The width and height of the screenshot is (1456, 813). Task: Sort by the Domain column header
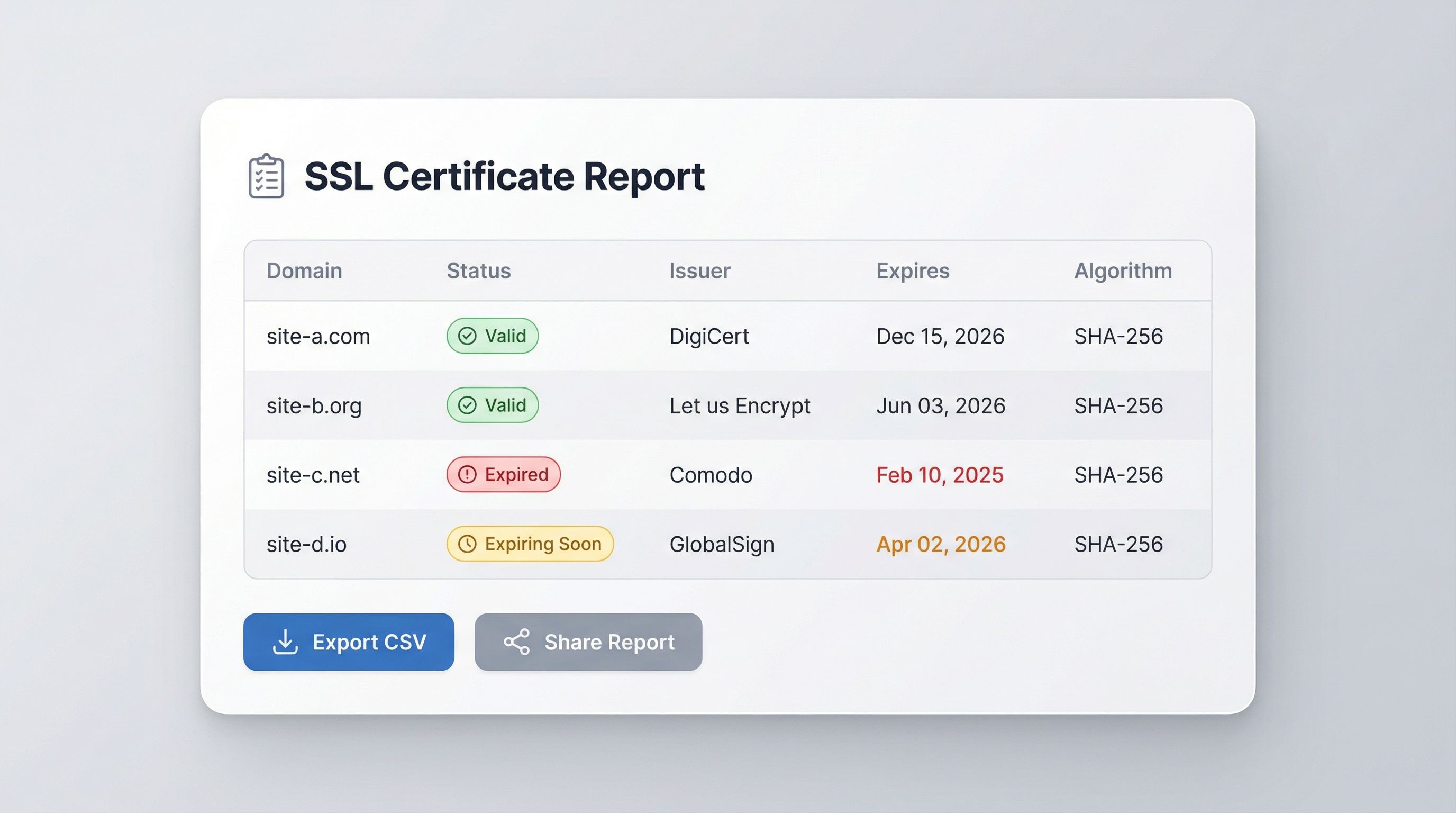click(304, 271)
